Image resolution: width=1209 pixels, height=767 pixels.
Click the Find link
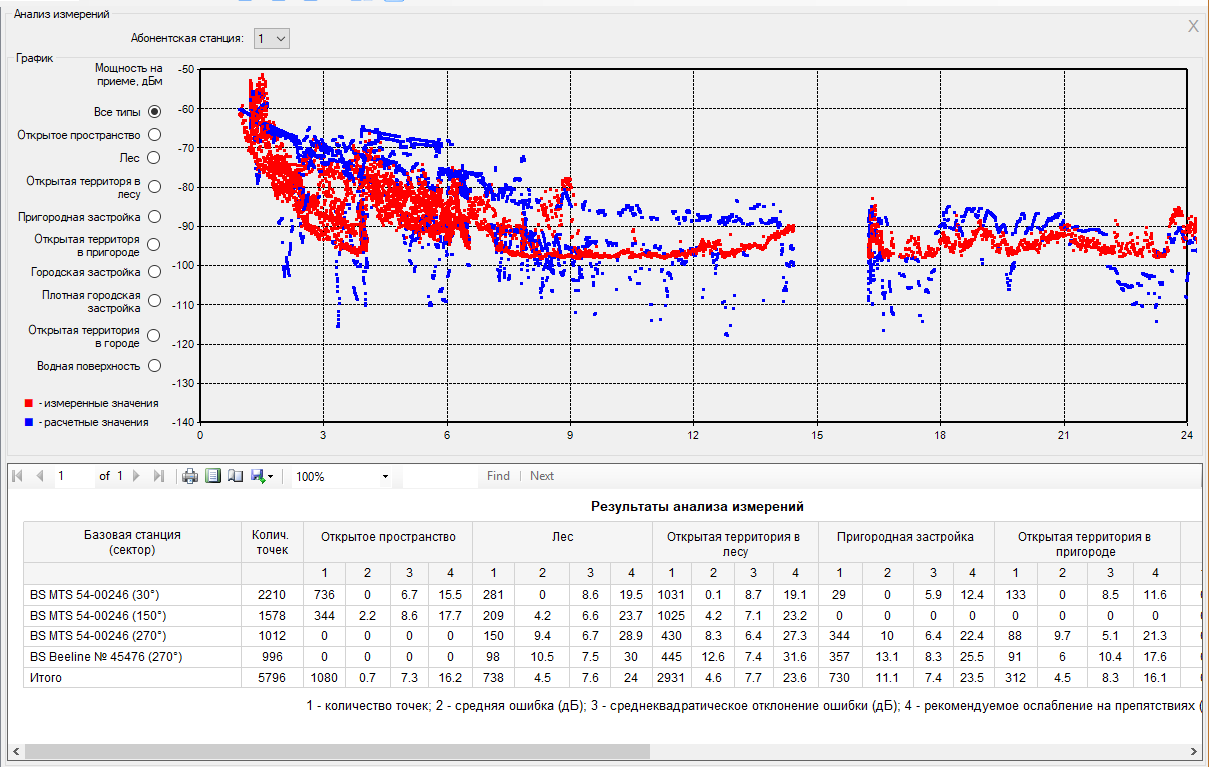pyautogui.click(x=498, y=476)
